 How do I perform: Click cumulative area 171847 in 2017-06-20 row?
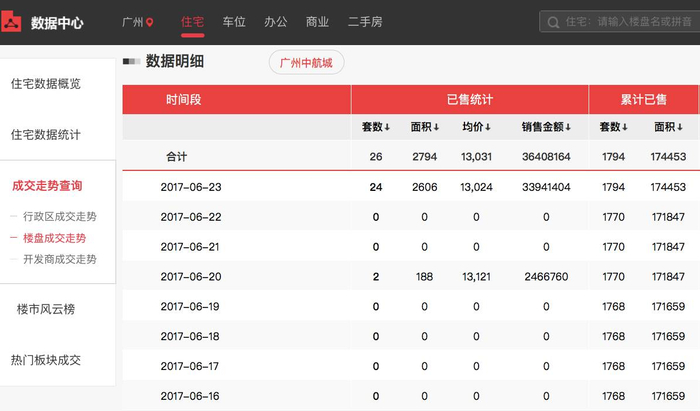pos(668,277)
